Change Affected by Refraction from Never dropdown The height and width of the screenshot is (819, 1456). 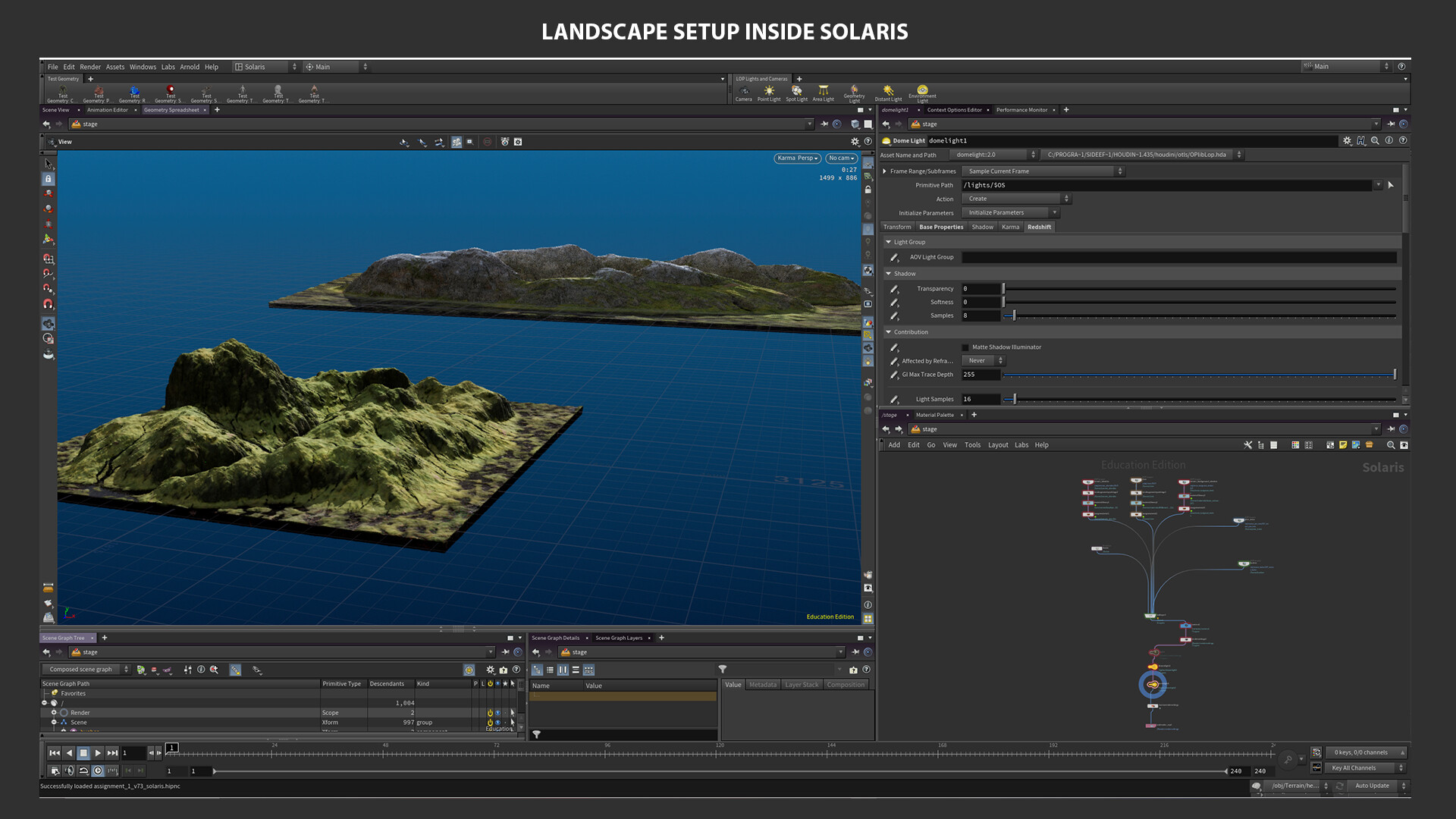pyautogui.click(x=983, y=360)
